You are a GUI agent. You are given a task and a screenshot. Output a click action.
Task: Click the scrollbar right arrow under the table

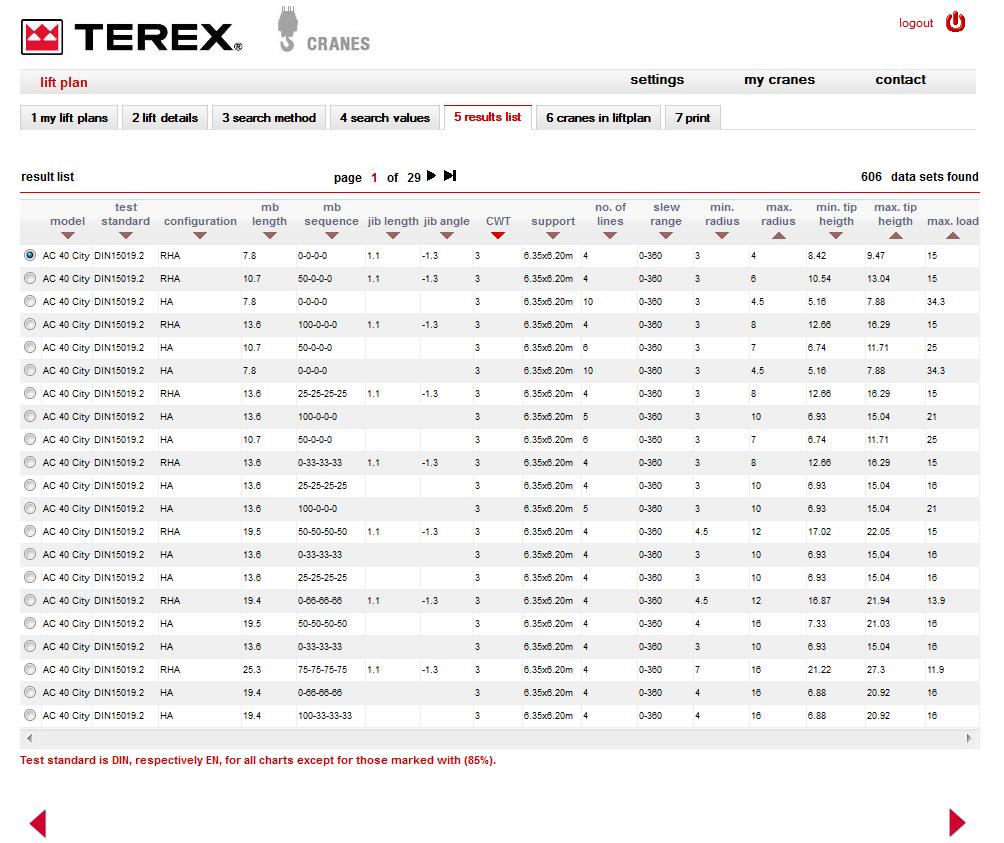(x=969, y=738)
